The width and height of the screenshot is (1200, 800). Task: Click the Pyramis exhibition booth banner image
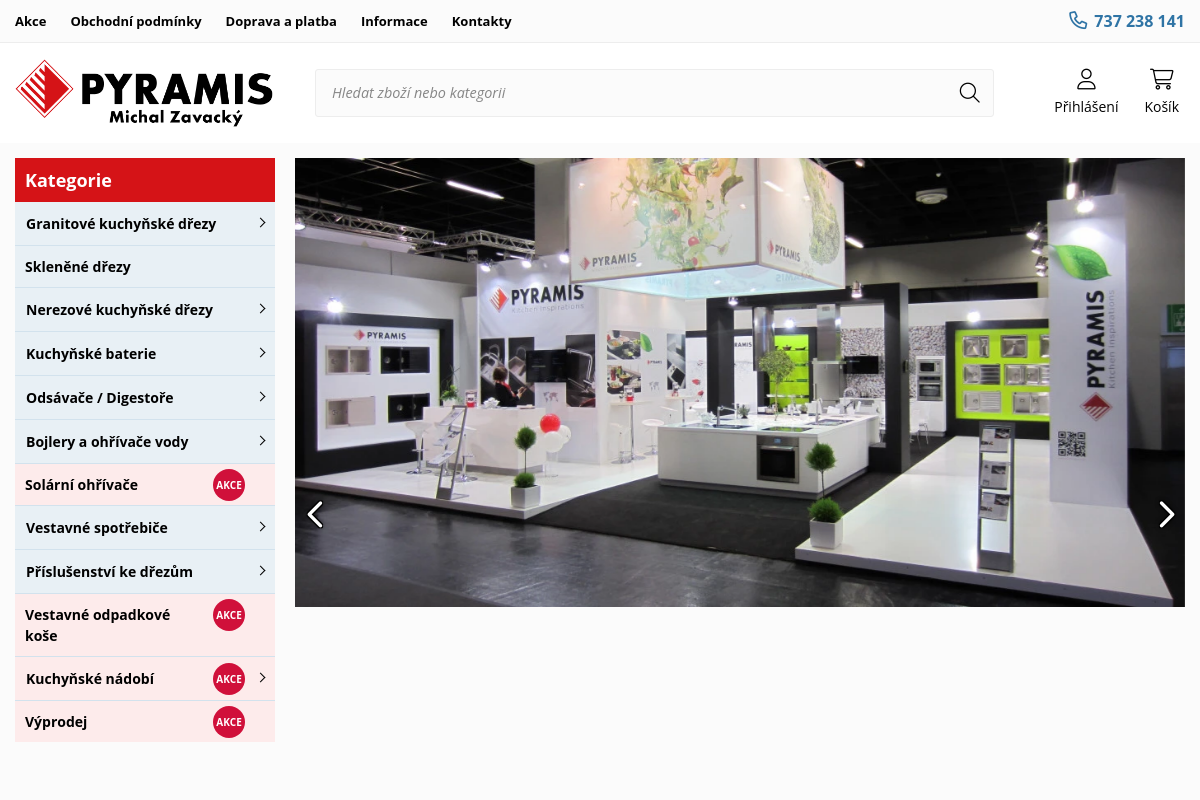pos(740,382)
